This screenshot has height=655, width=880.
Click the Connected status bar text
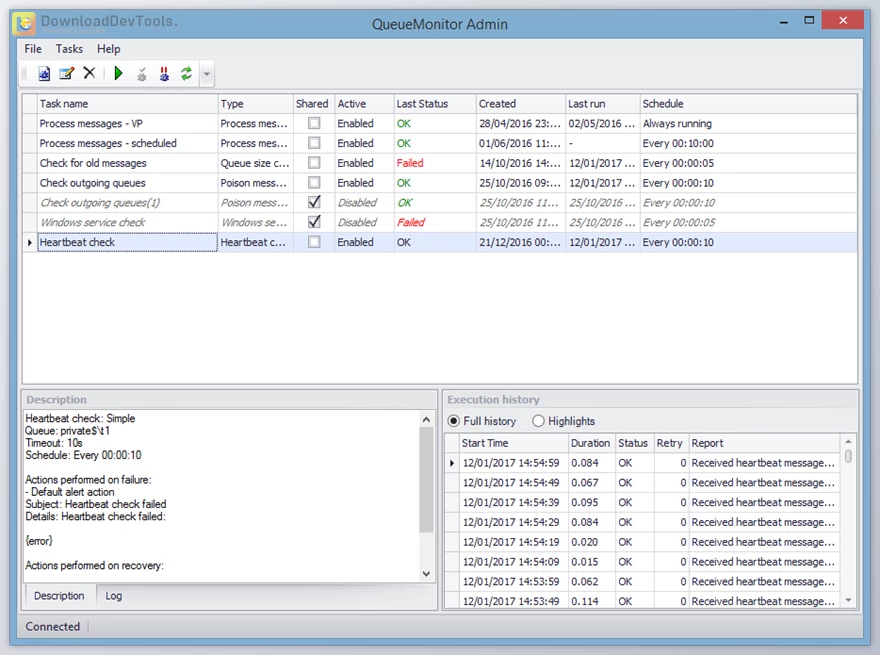pyautogui.click(x=52, y=626)
